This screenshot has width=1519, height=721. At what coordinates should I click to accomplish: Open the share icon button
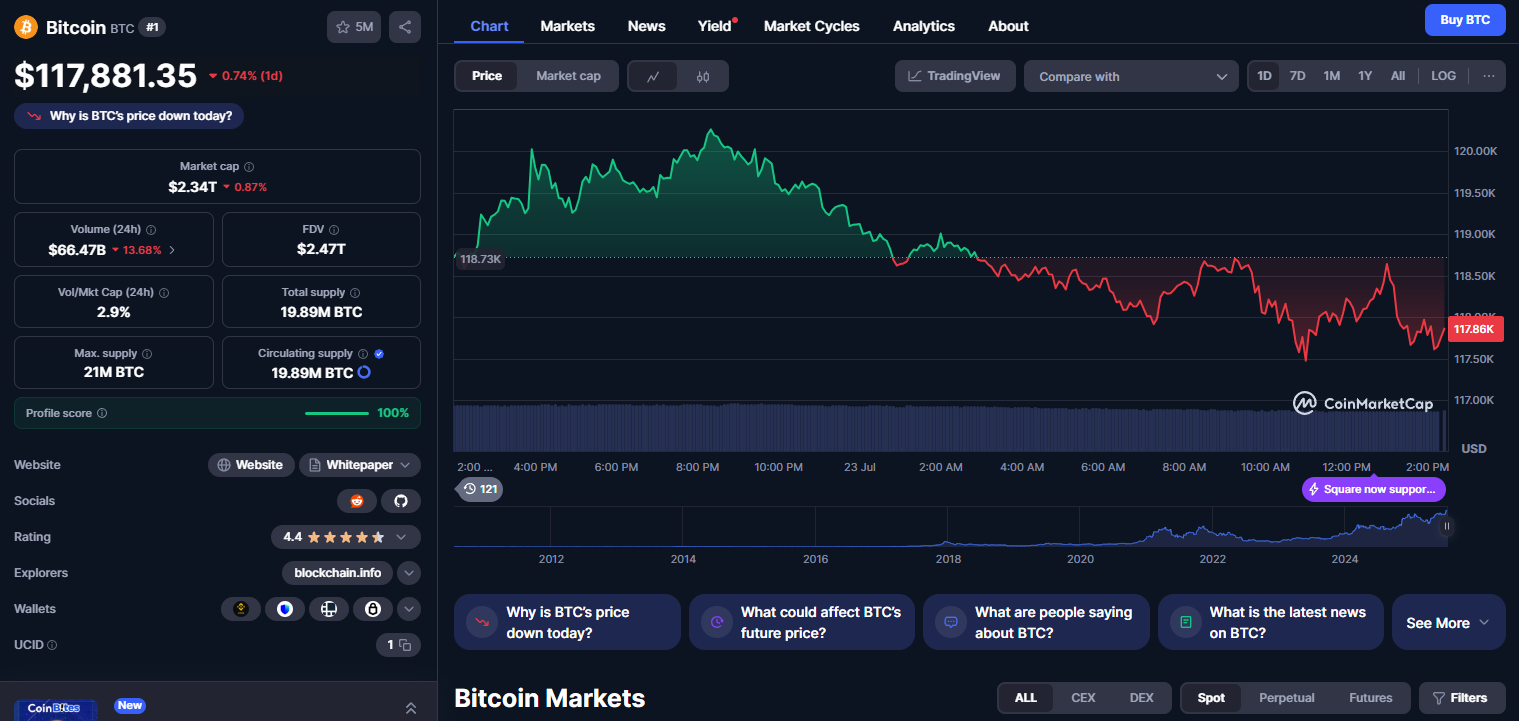(405, 27)
